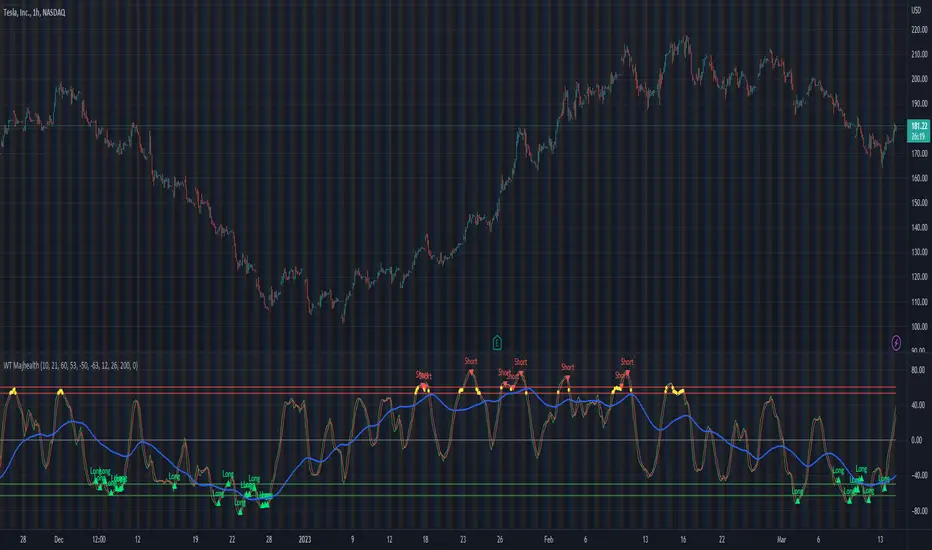Click the 'Feb' label on the time axis
Image resolution: width=932 pixels, height=550 pixels.
tap(549, 539)
